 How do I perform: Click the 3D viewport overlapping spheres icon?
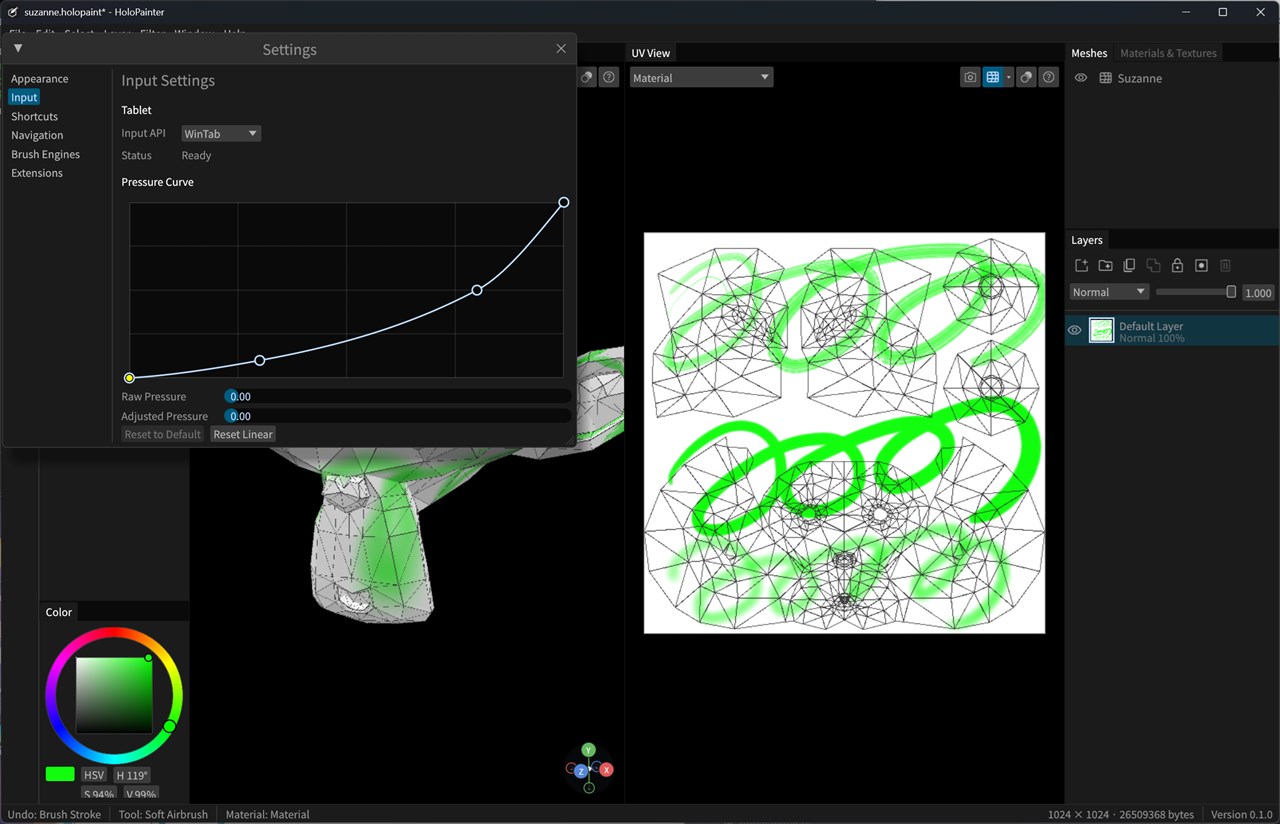tap(587, 77)
